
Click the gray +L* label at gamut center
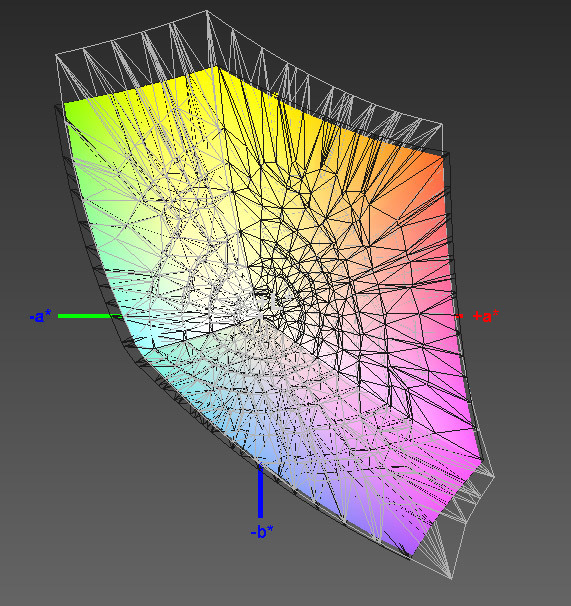pos(271,301)
